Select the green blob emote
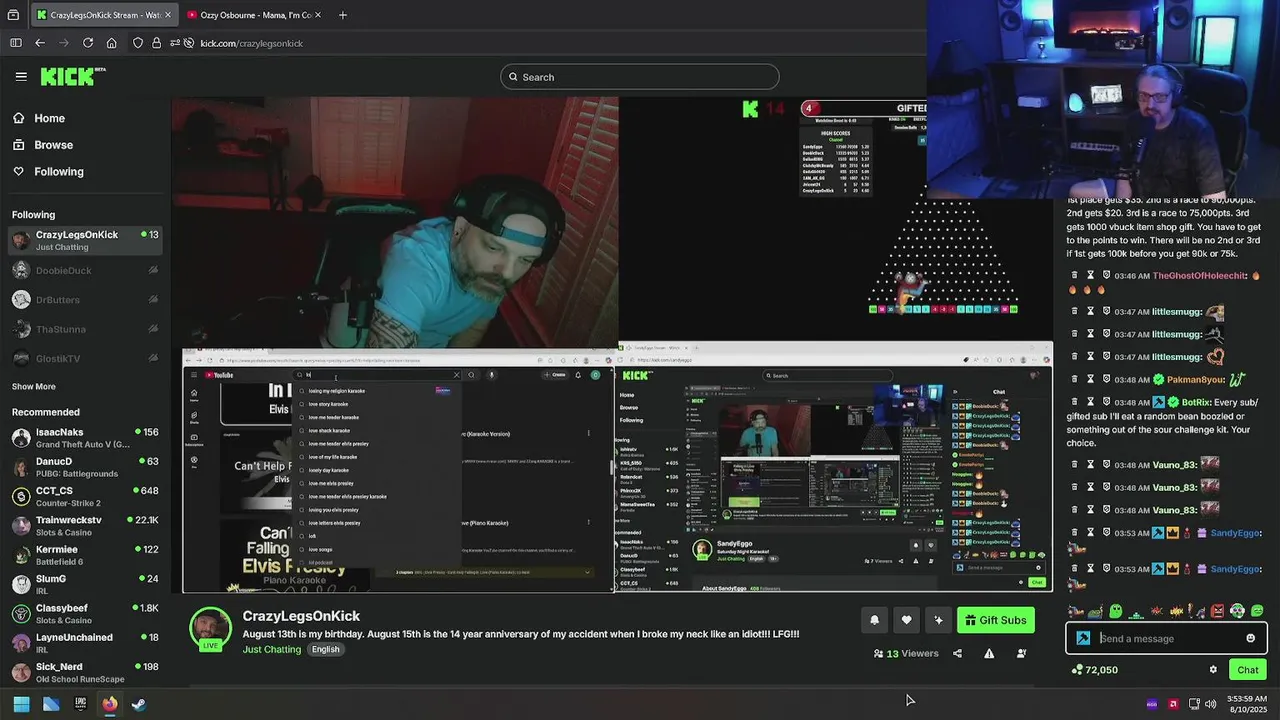This screenshot has width=1280, height=720. [1115, 611]
